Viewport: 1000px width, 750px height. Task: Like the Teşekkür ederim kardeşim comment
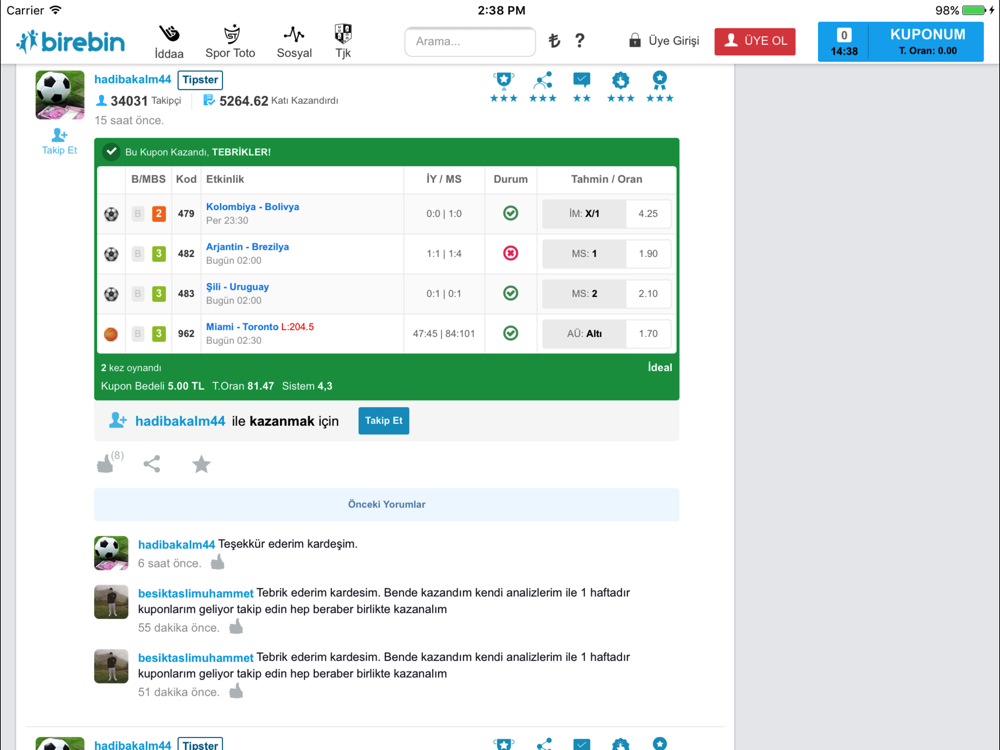click(x=217, y=562)
